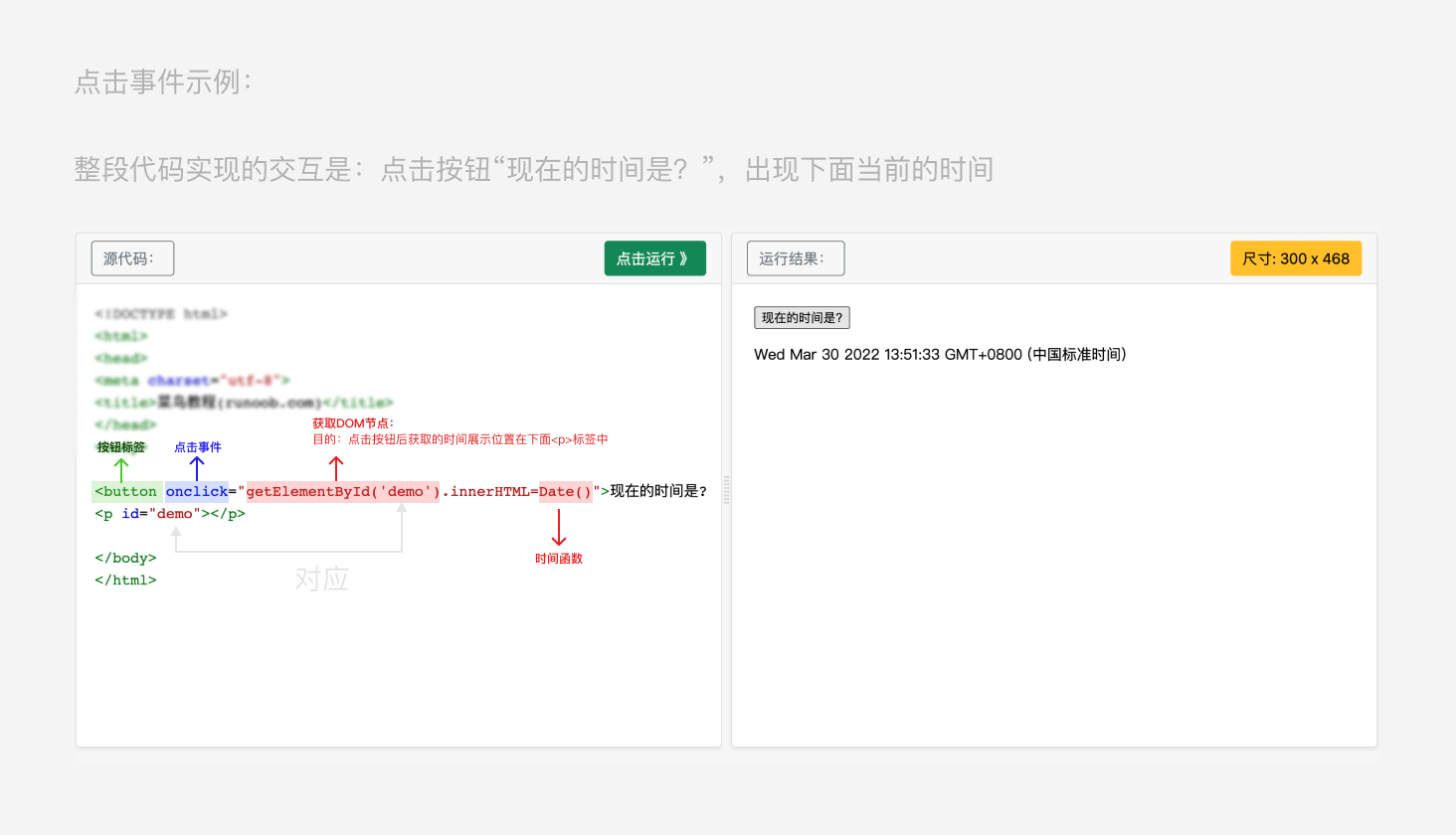Screen dimensions: 1456x835
Task: Click the splitter handle between the code and result panes
Action: [x=727, y=490]
